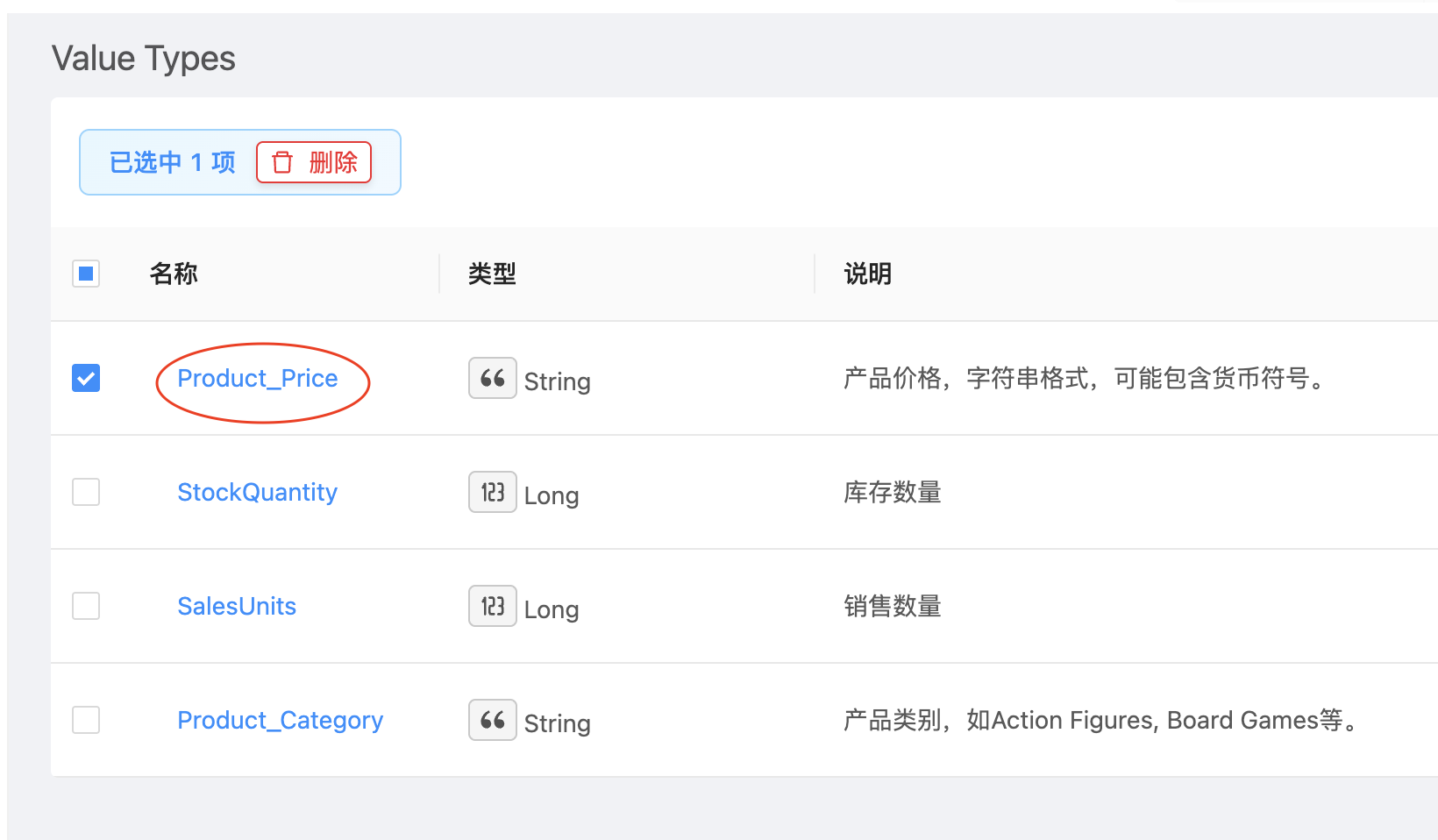Click the 名称 column header
Image resolution: width=1438 pixels, height=840 pixels.
coord(174,274)
